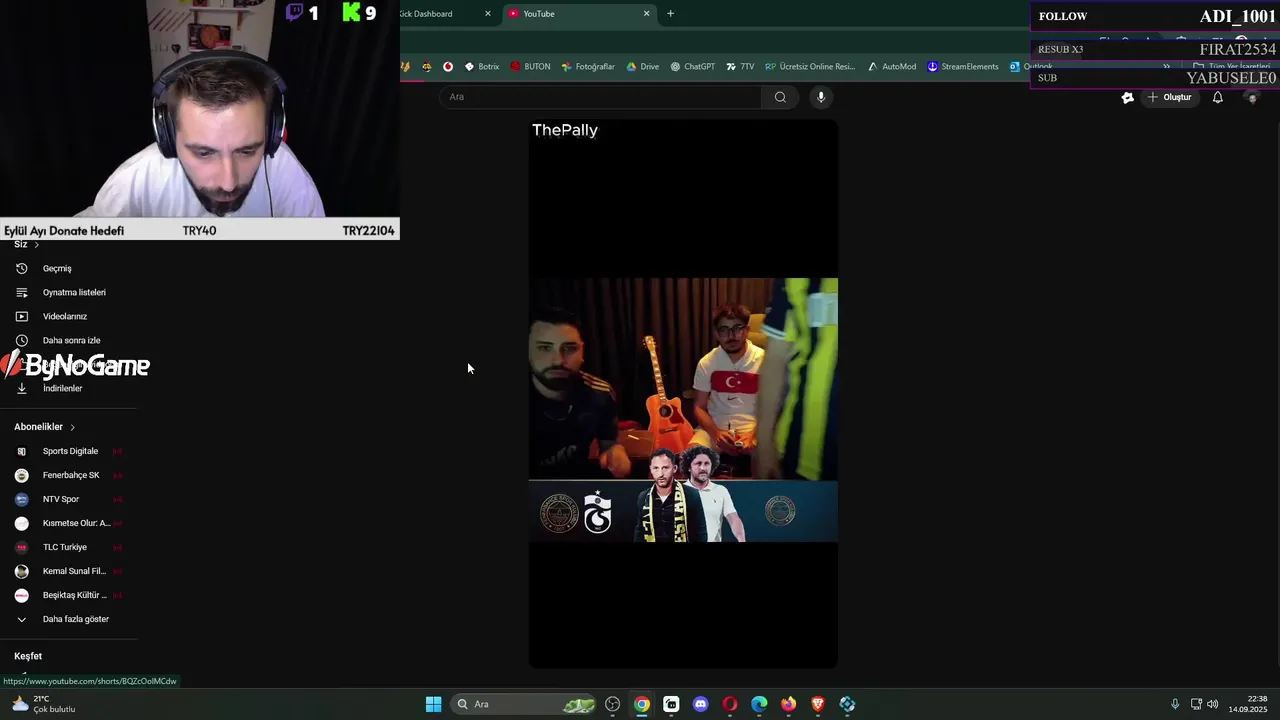Open StreamElements bookmark
The image size is (1280, 720).
962,67
